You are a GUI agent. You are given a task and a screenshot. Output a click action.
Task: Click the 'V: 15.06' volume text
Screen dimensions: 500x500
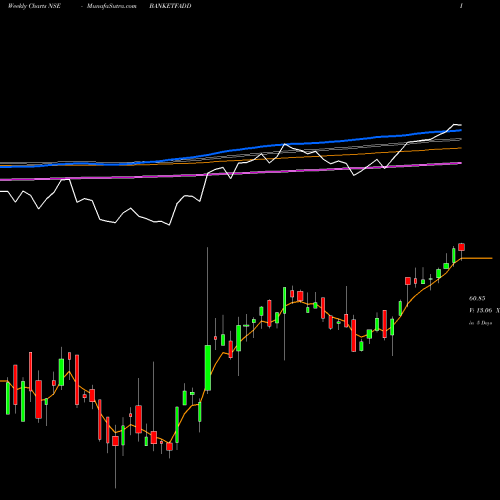click(x=480, y=310)
